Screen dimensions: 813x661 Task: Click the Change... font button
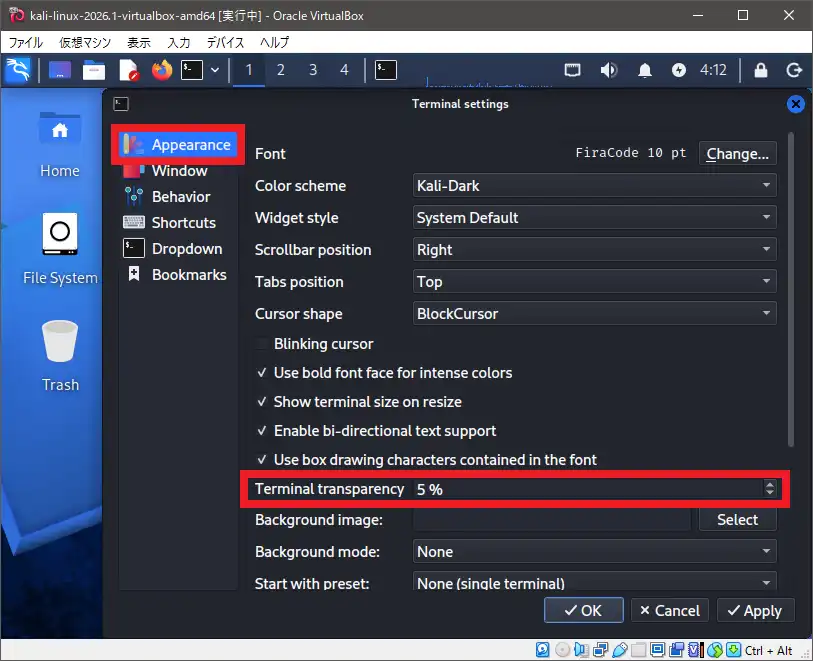pyautogui.click(x=737, y=154)
